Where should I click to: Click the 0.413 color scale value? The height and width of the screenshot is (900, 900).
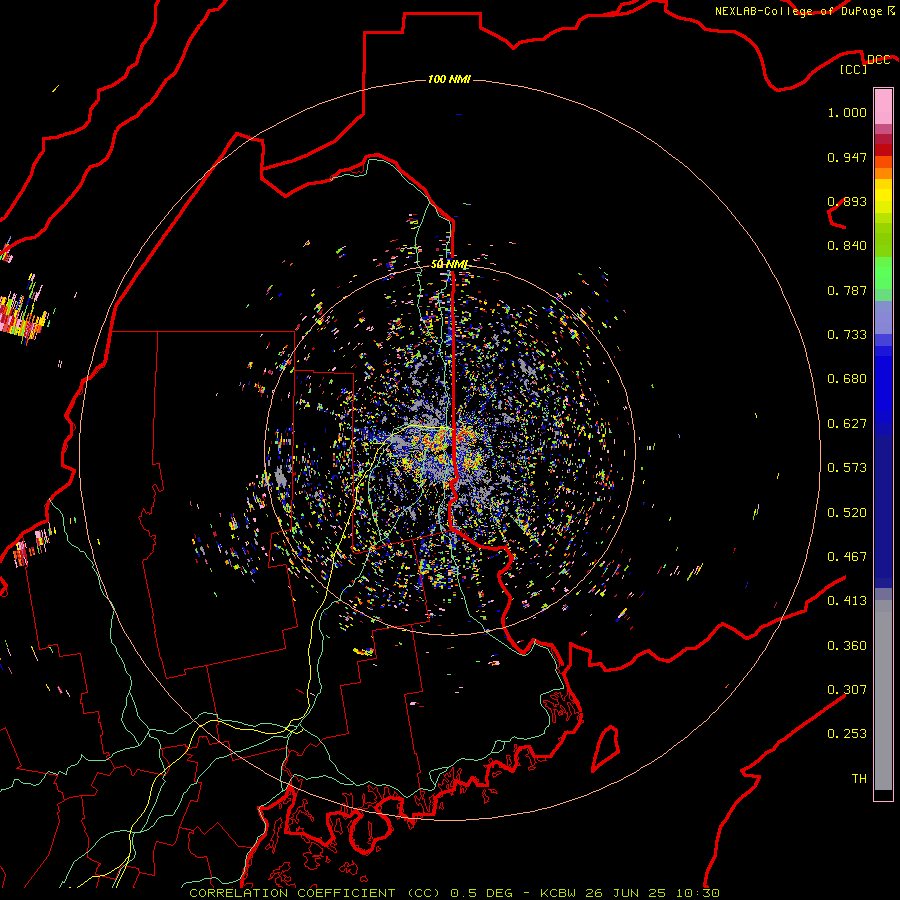pos(847,601)
